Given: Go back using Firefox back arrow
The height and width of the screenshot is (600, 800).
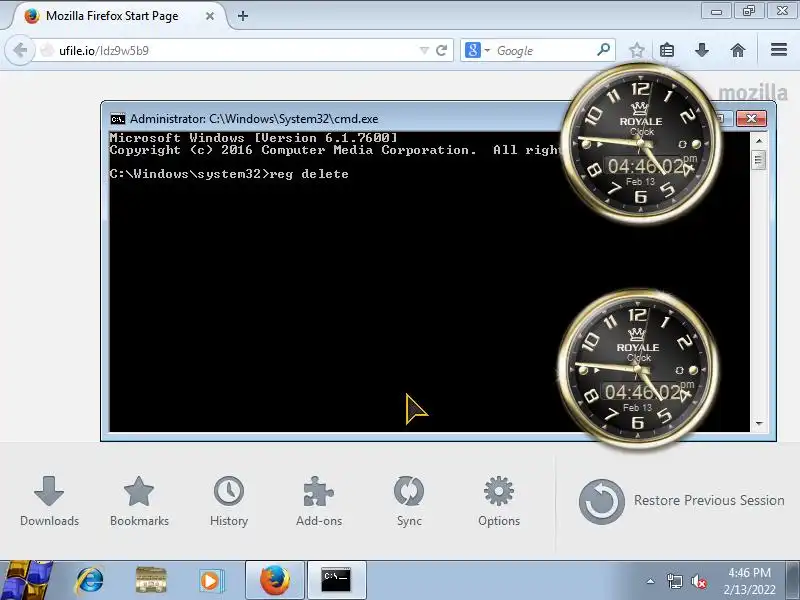Looking at the screenshot, I should (x=20, y=51).
